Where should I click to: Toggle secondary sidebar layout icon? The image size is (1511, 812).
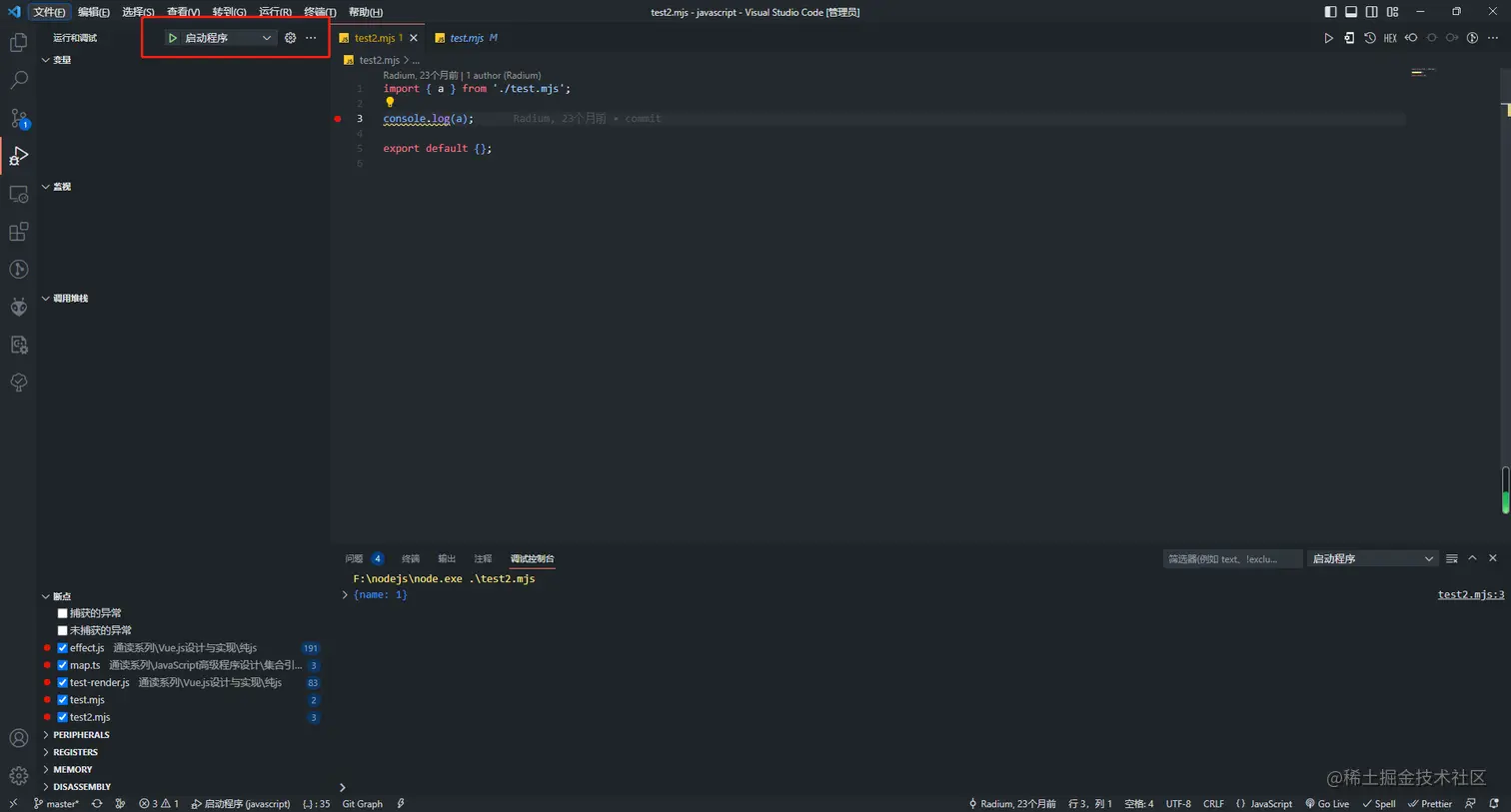click(1372, 12)
